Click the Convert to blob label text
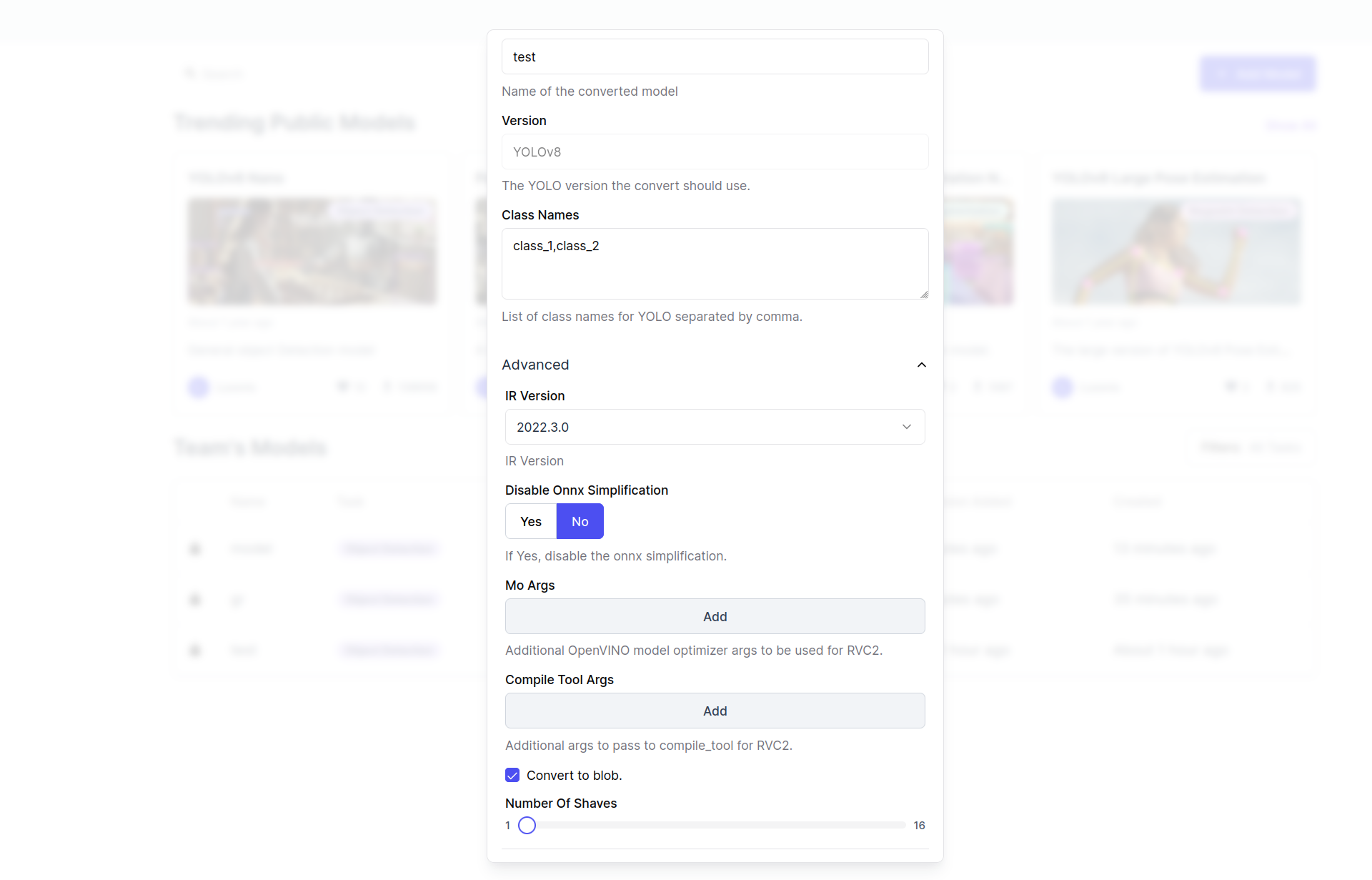The height and width of the screenshot is (880, 1372). click(x=574, y=776)
